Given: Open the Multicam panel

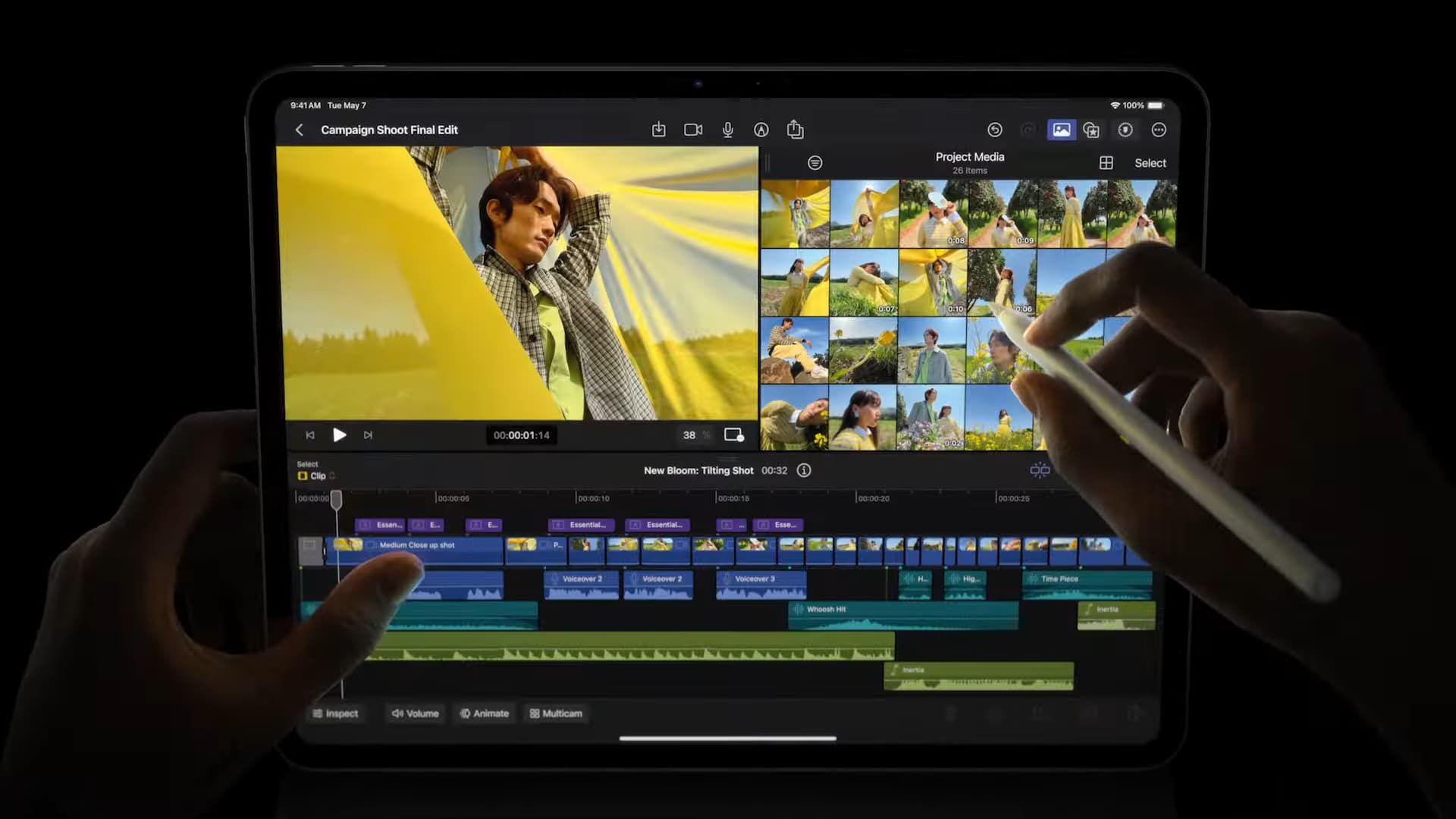Looking at the screenshot, I should point(556,714).
